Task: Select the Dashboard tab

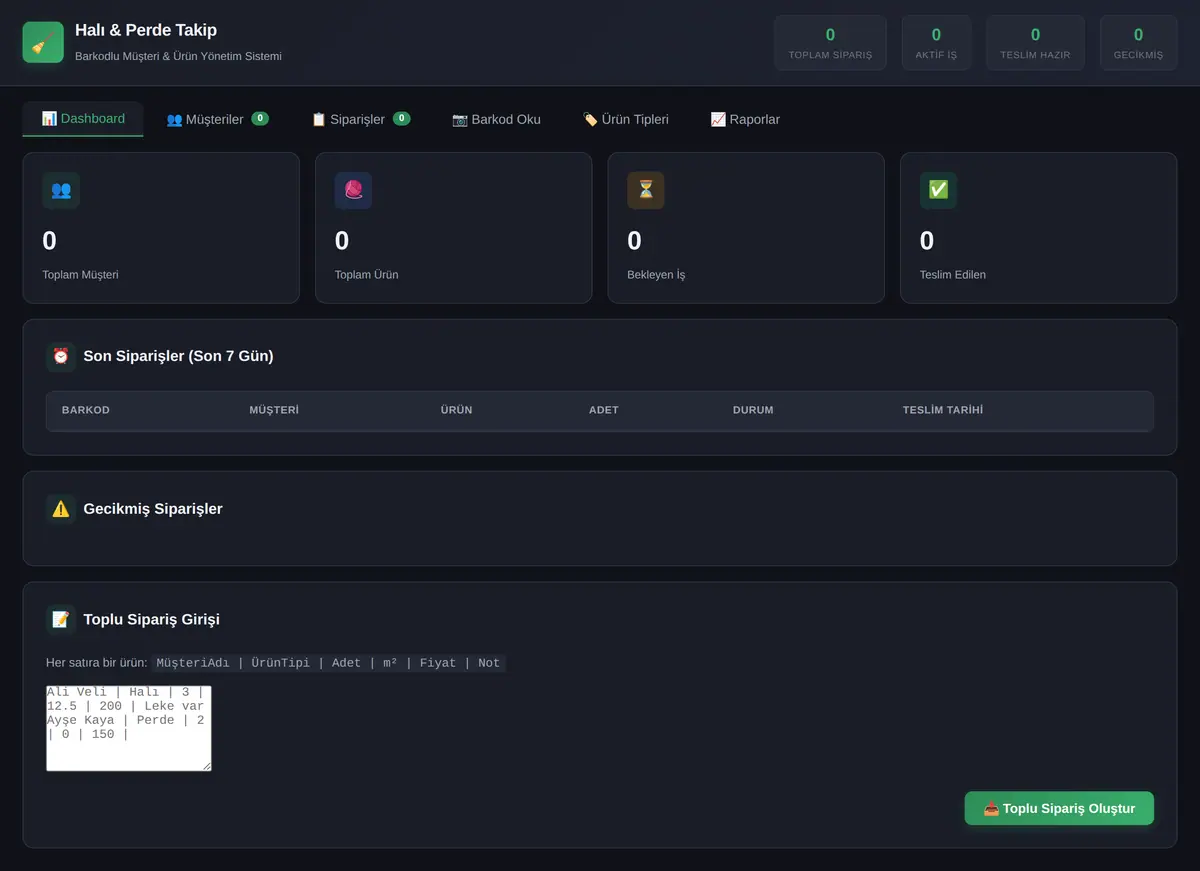Action: 83,119
